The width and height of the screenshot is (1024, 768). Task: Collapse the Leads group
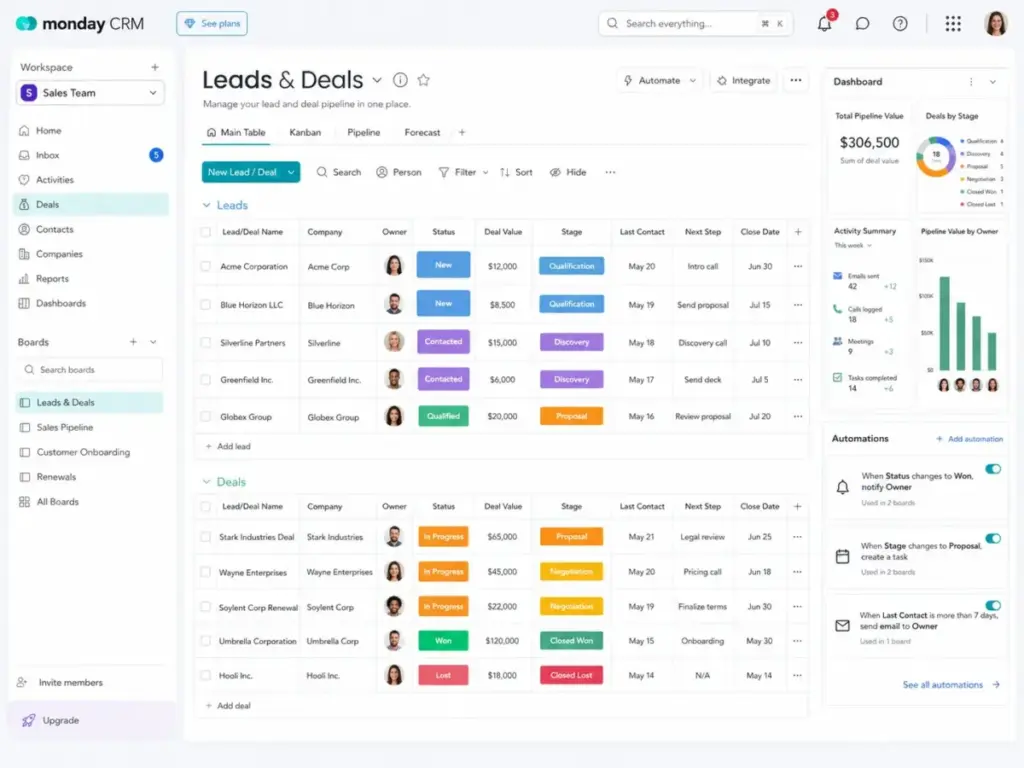point(206,205)
